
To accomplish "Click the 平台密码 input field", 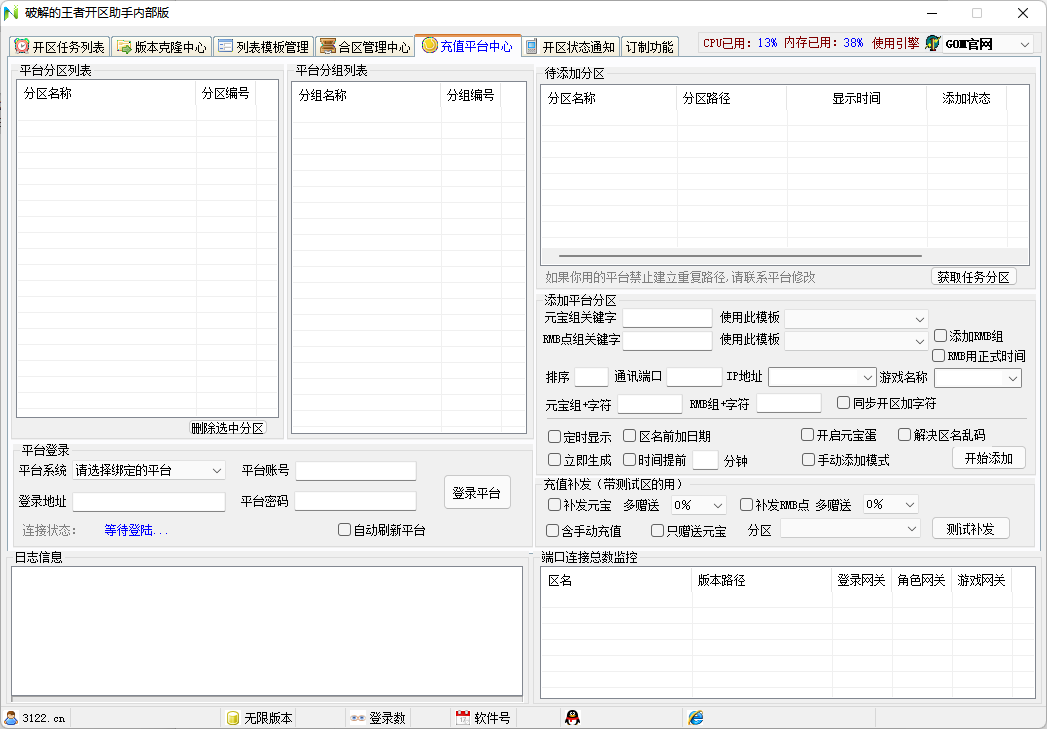I will (x=356, y=501).
